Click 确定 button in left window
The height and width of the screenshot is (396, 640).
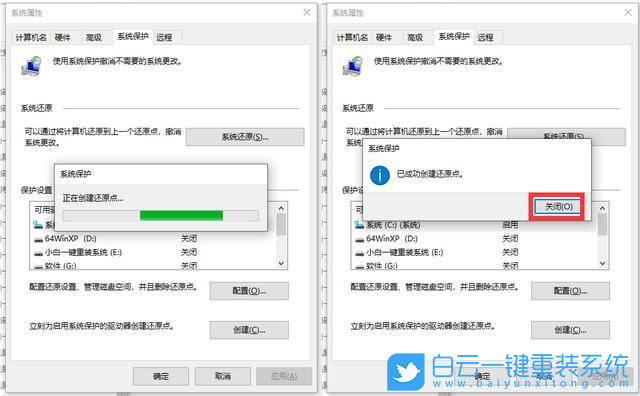pos(161,376)
